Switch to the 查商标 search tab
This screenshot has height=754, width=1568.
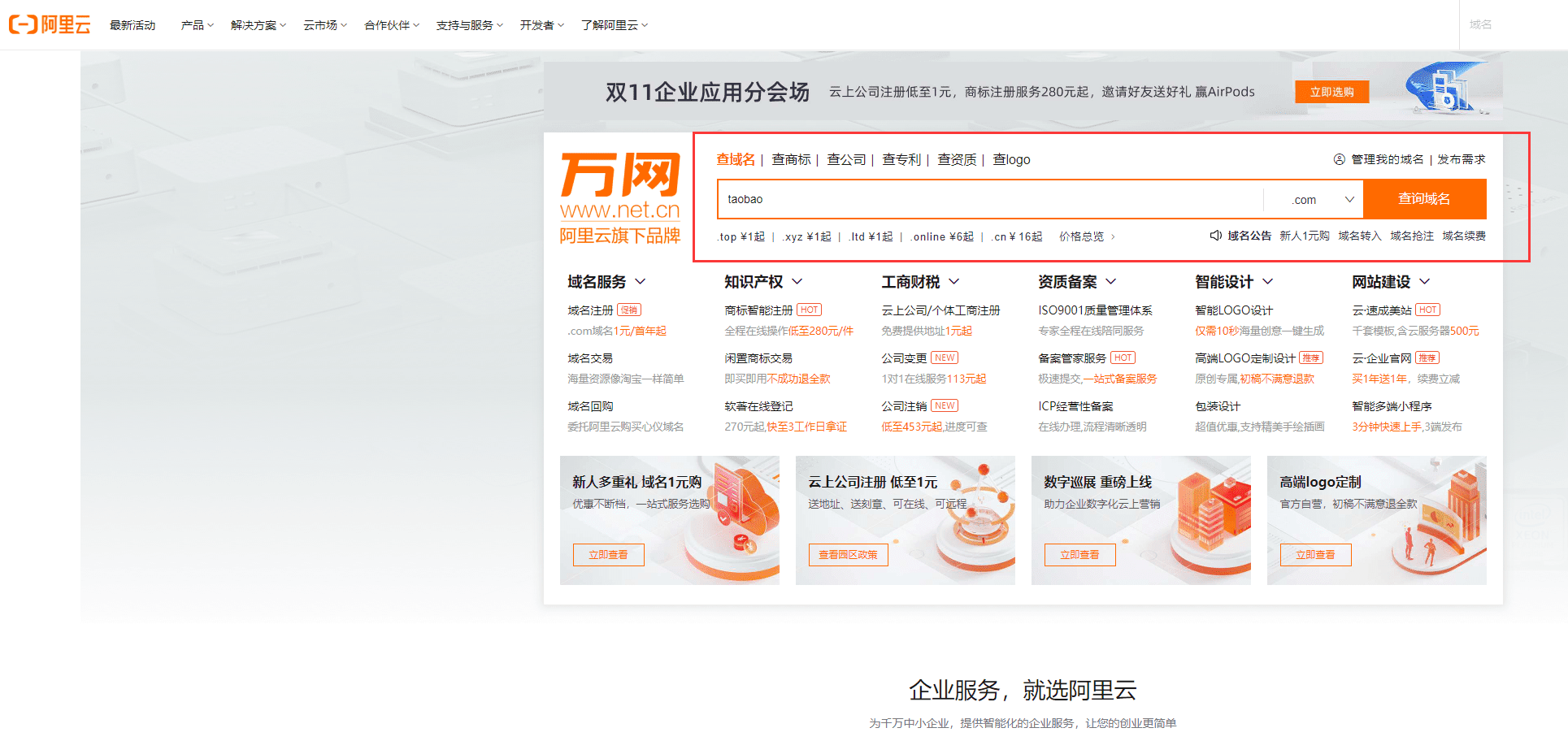point(791,160)
